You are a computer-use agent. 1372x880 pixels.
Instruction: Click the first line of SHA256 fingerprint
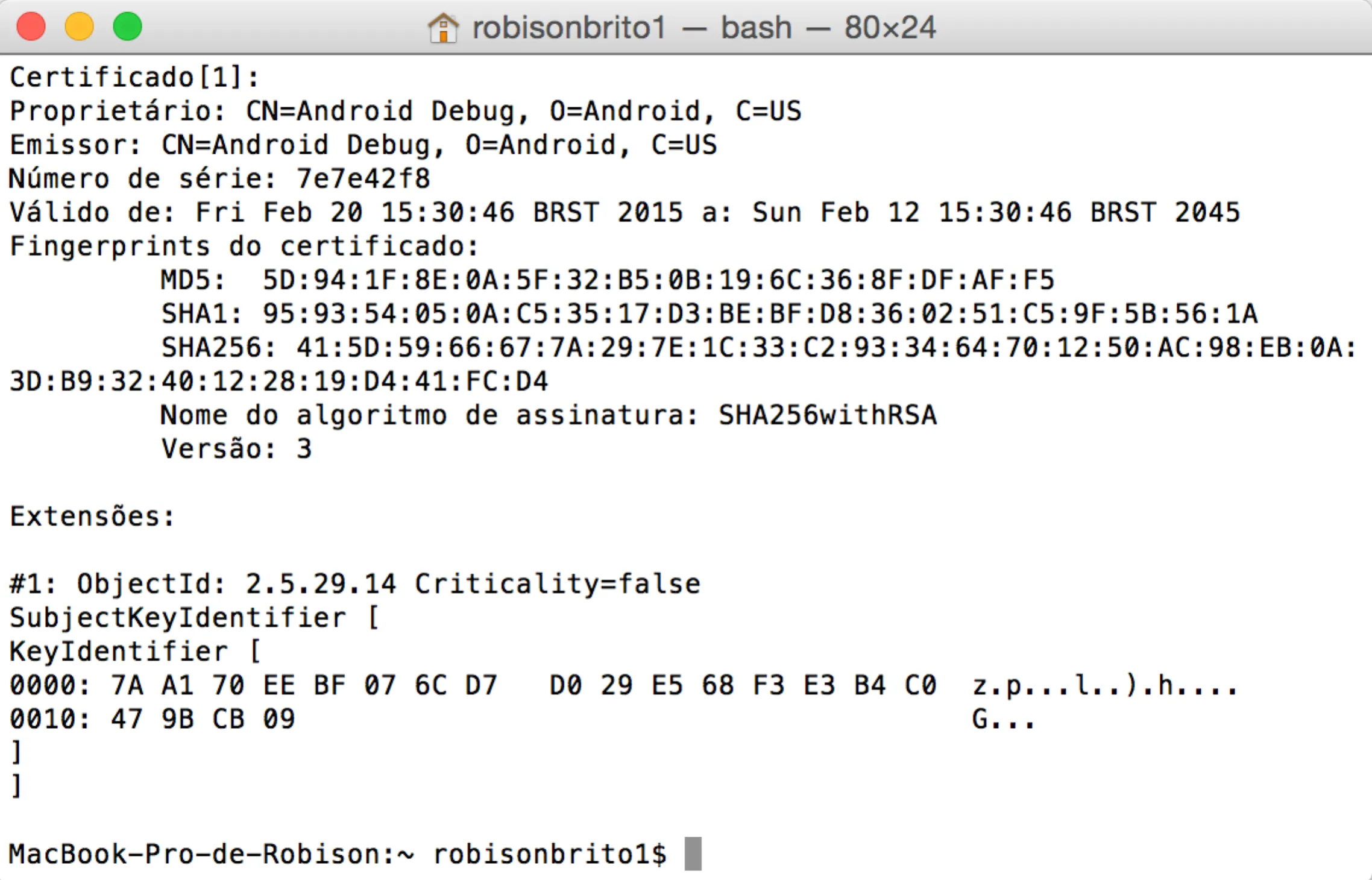pyautogui.click(x=826, y=348)
